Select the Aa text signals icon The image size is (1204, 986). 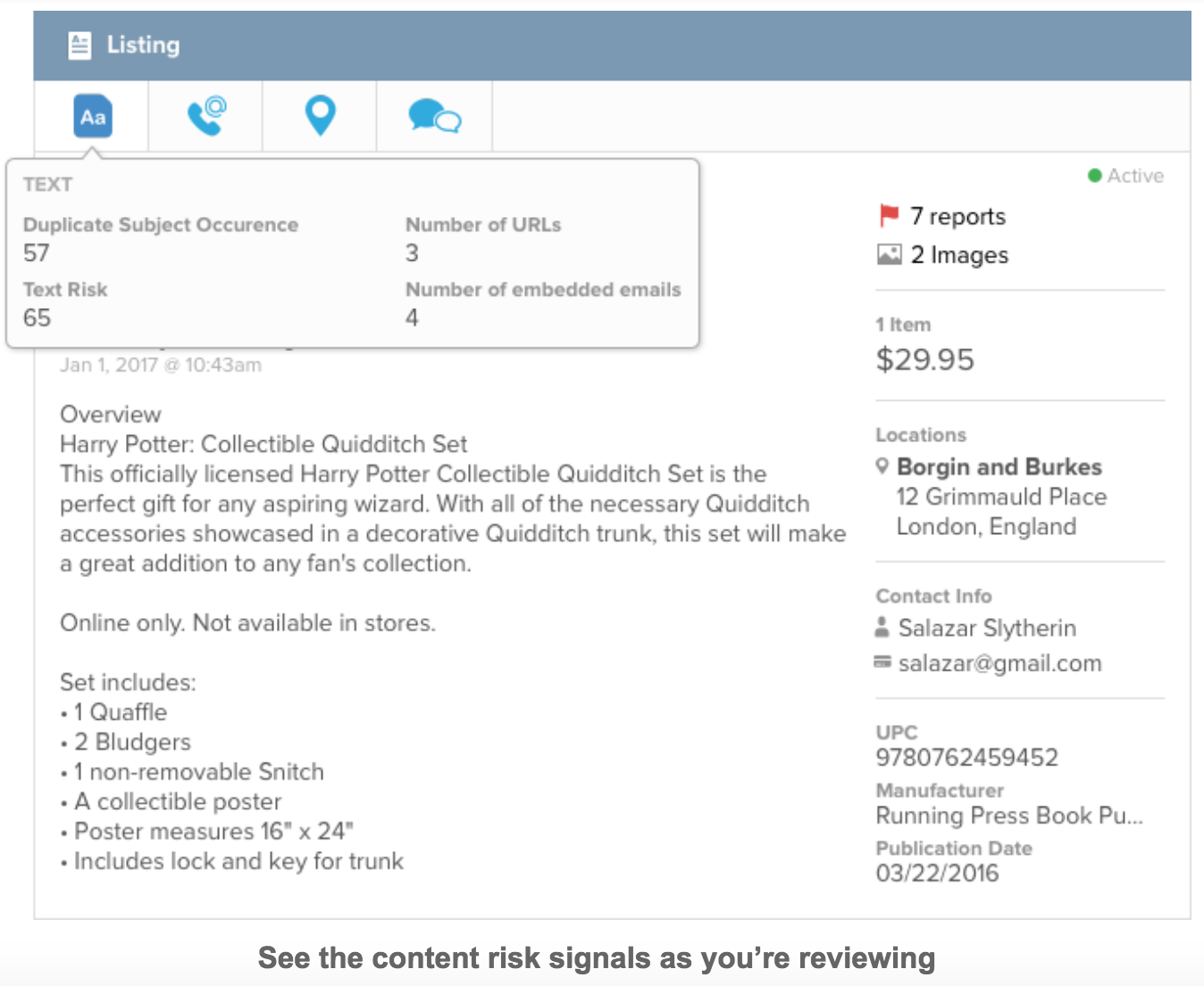[93, 116]
